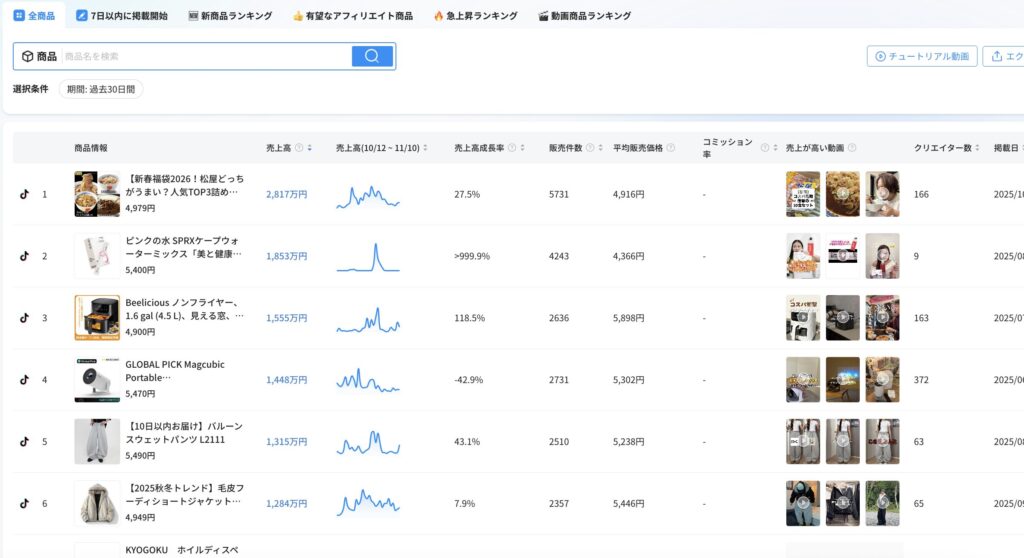Viewport: 1024px width, 558px height.
Task: Click the 期間: 過去30日間 filter chip
Action: point(101,89)
